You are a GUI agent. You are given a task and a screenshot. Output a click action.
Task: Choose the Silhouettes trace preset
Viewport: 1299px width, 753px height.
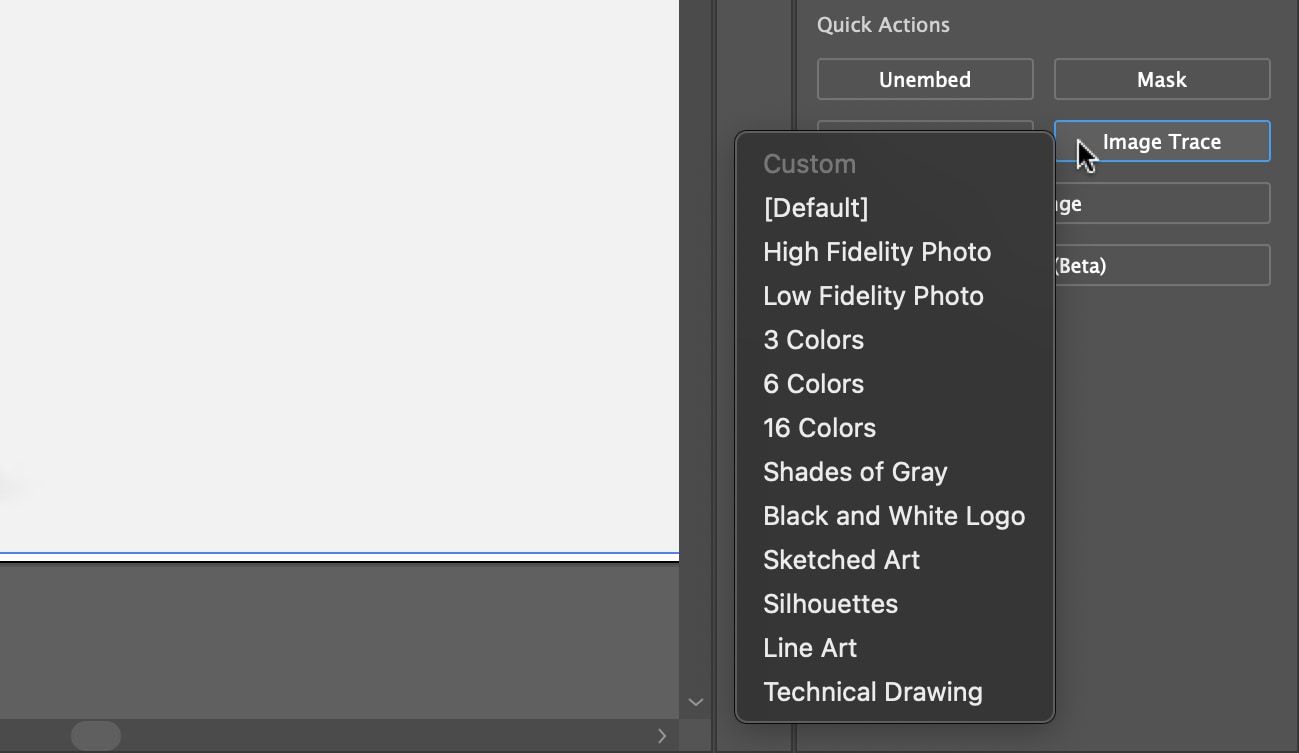click(x=830, y=604)
